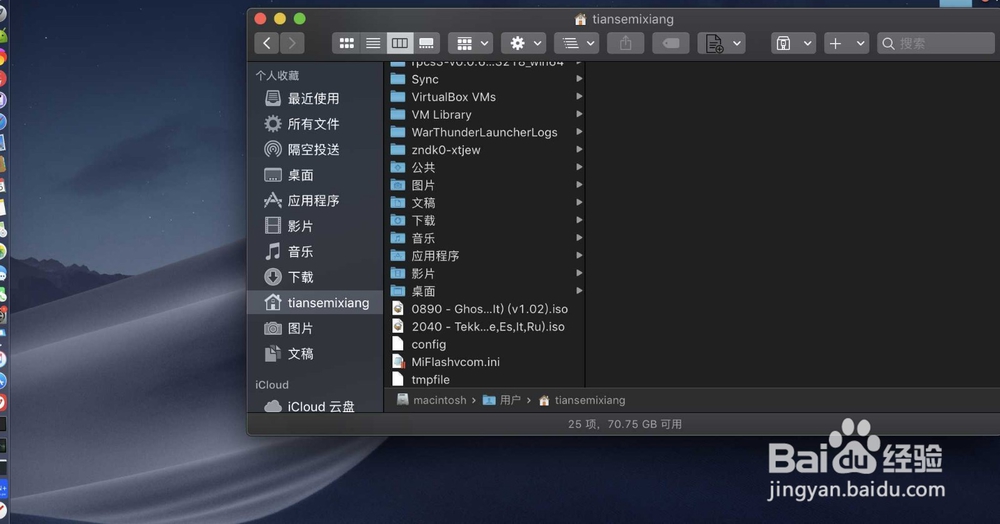
Task: Click the 搜索 search field
Action: (x=936, y=43)
